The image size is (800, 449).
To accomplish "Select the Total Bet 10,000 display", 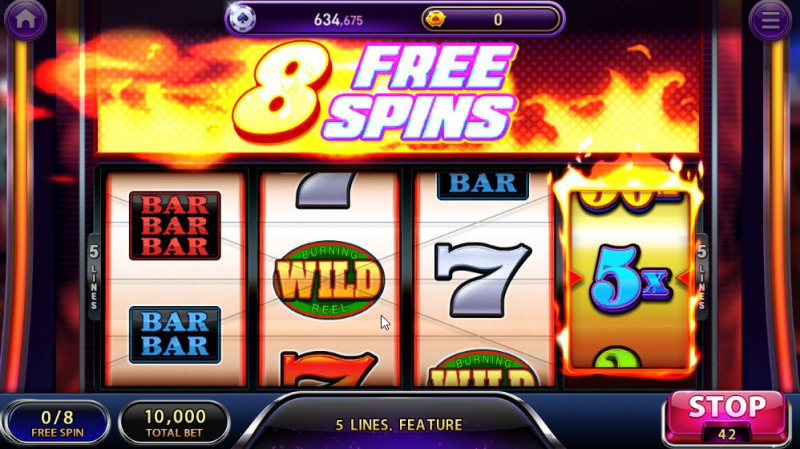I will pos(174,423).
